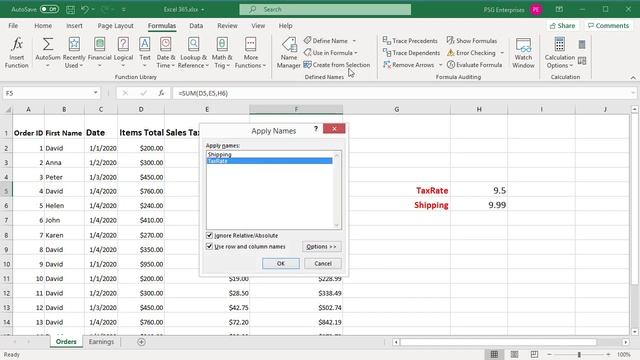Screen dimensions: 640x360
Task: Click the Search box in title bar
Action: click(325, 9)
